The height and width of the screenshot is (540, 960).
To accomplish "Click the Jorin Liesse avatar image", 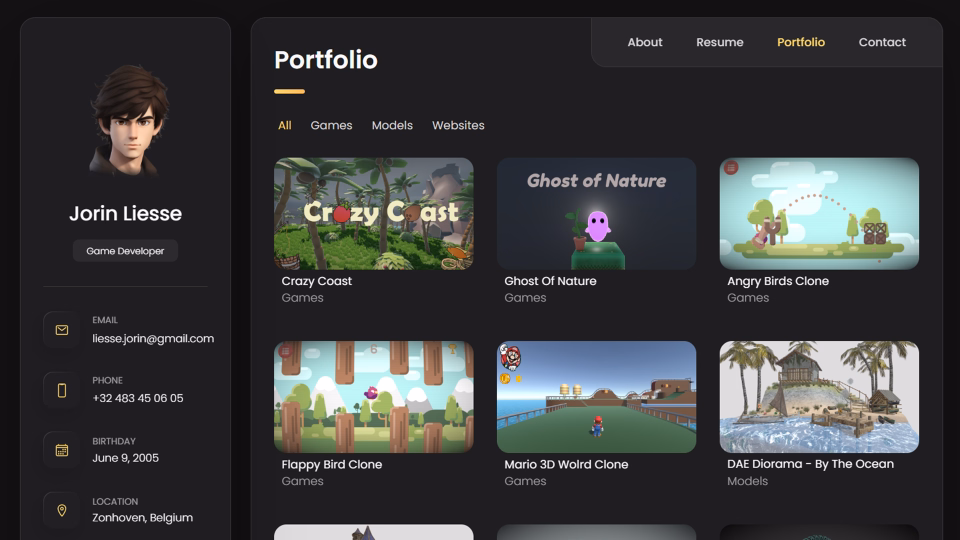I will (x=129, y=121).
